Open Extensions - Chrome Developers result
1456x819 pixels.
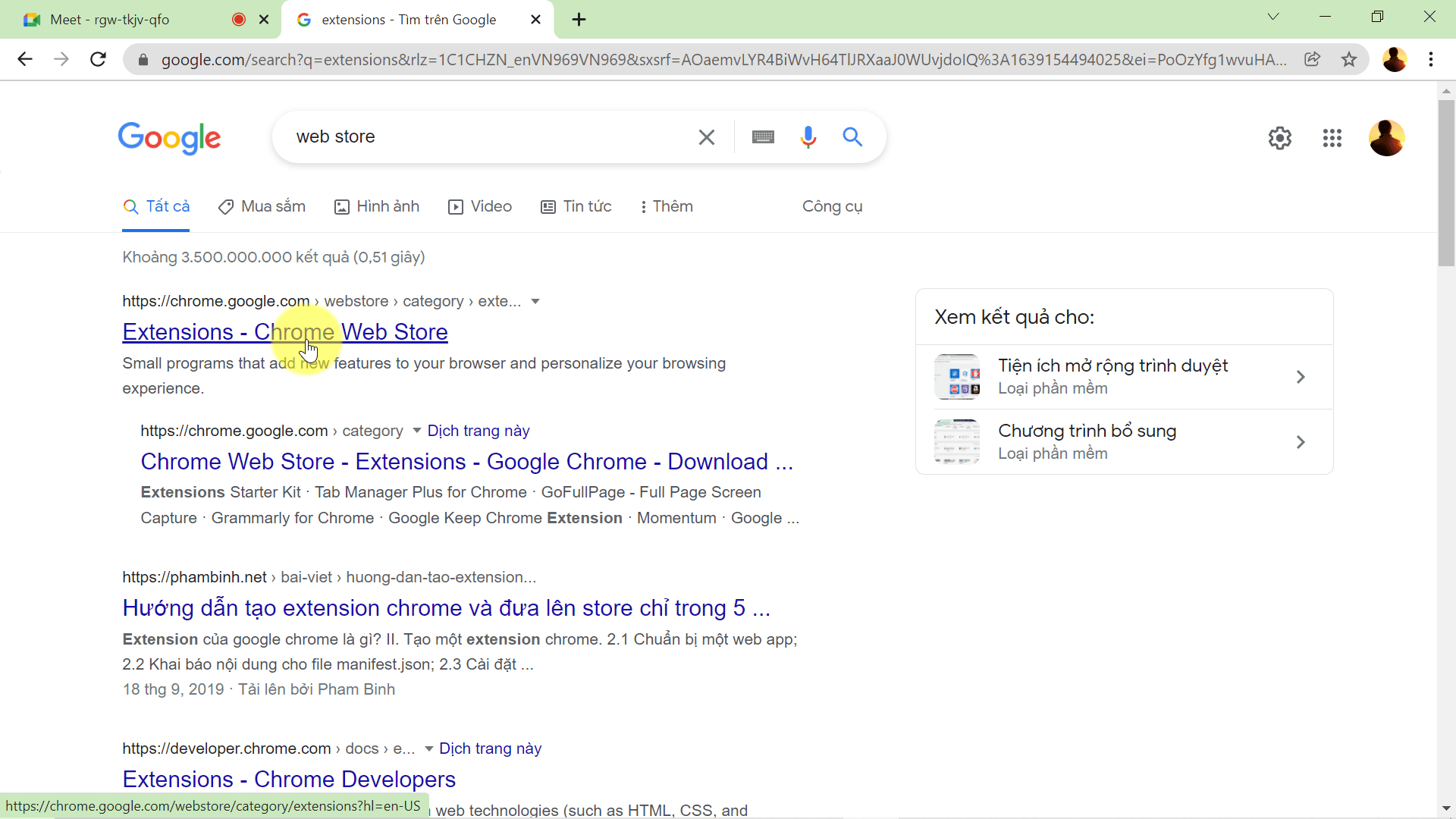[x=289, y=780]
